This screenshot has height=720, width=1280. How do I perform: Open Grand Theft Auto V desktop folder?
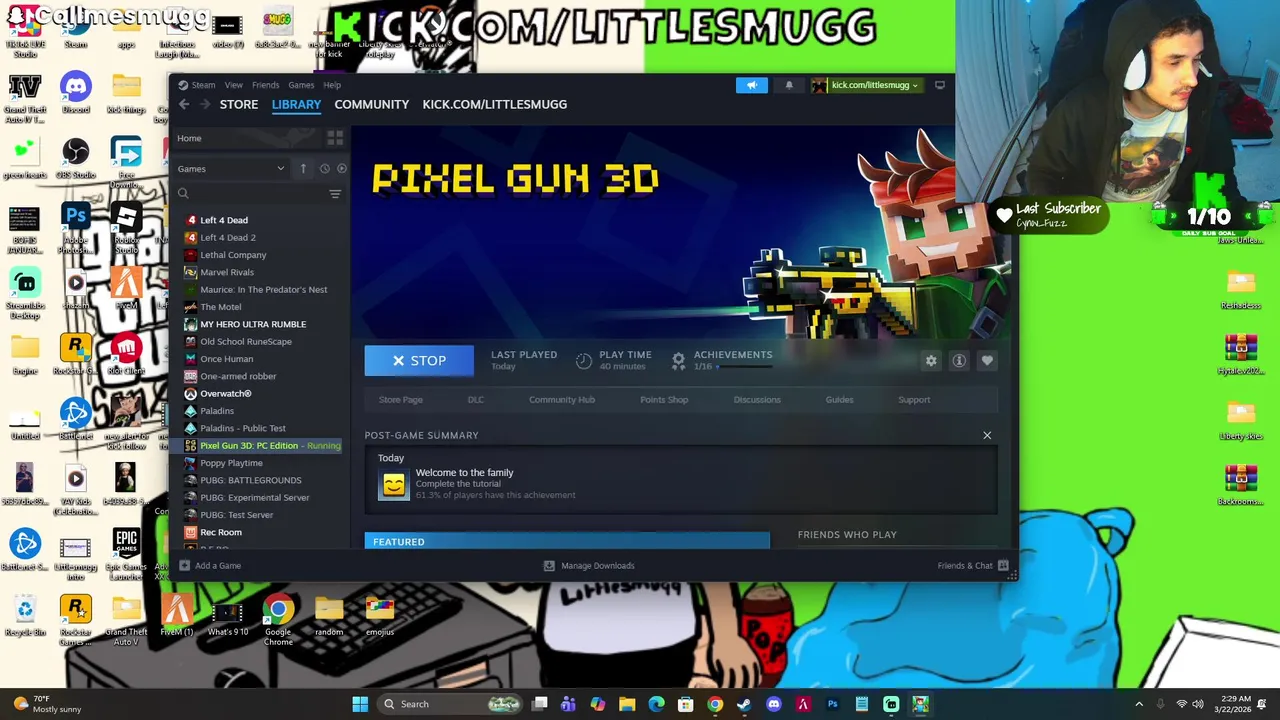(x=126, y=620)
